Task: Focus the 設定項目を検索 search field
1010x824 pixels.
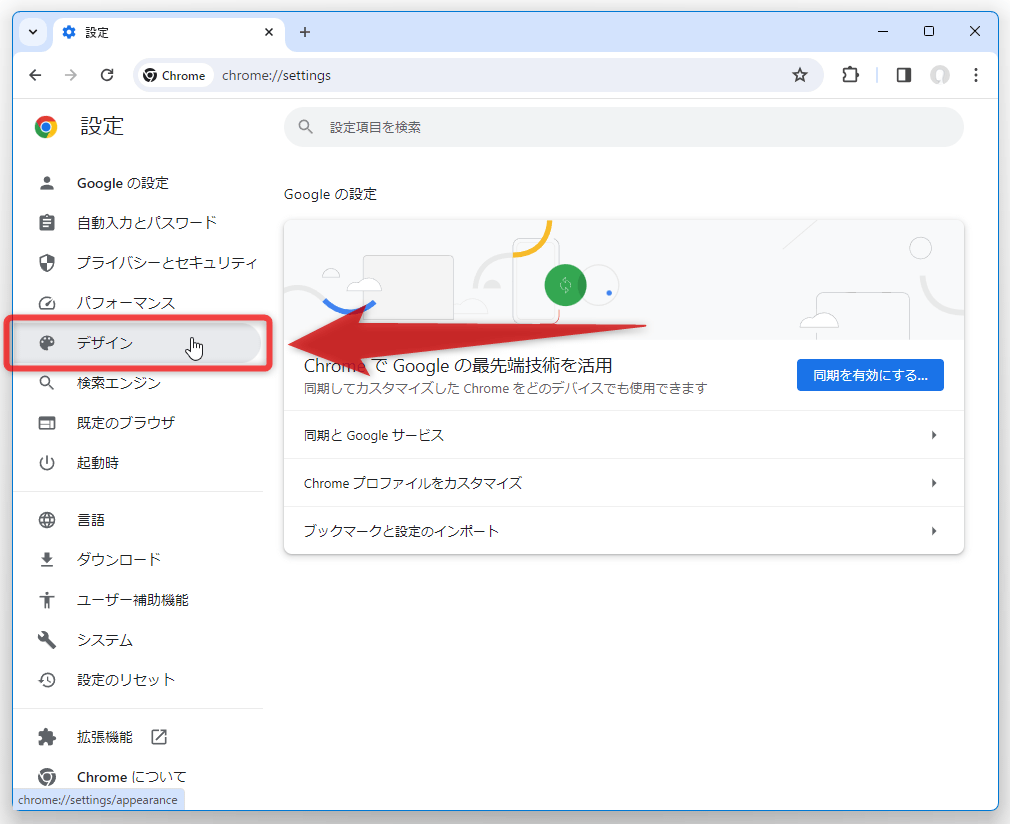Action: pos(624,127)
